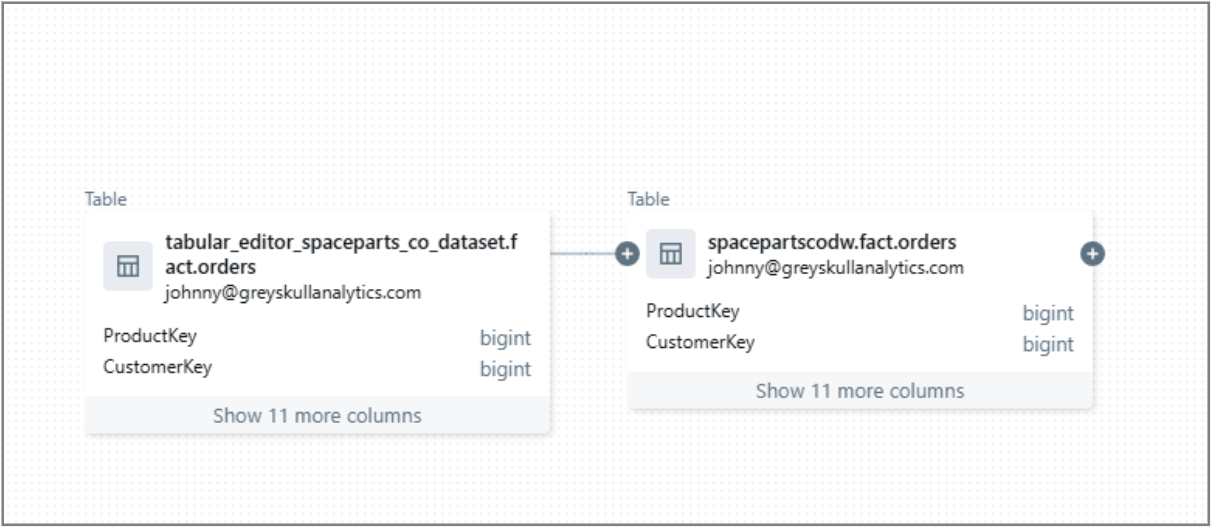Click the table icon on the tabular_editor_spaceparts_co_dataset card
Screen dimensions: 1212x528
click(x=128, y=266)
